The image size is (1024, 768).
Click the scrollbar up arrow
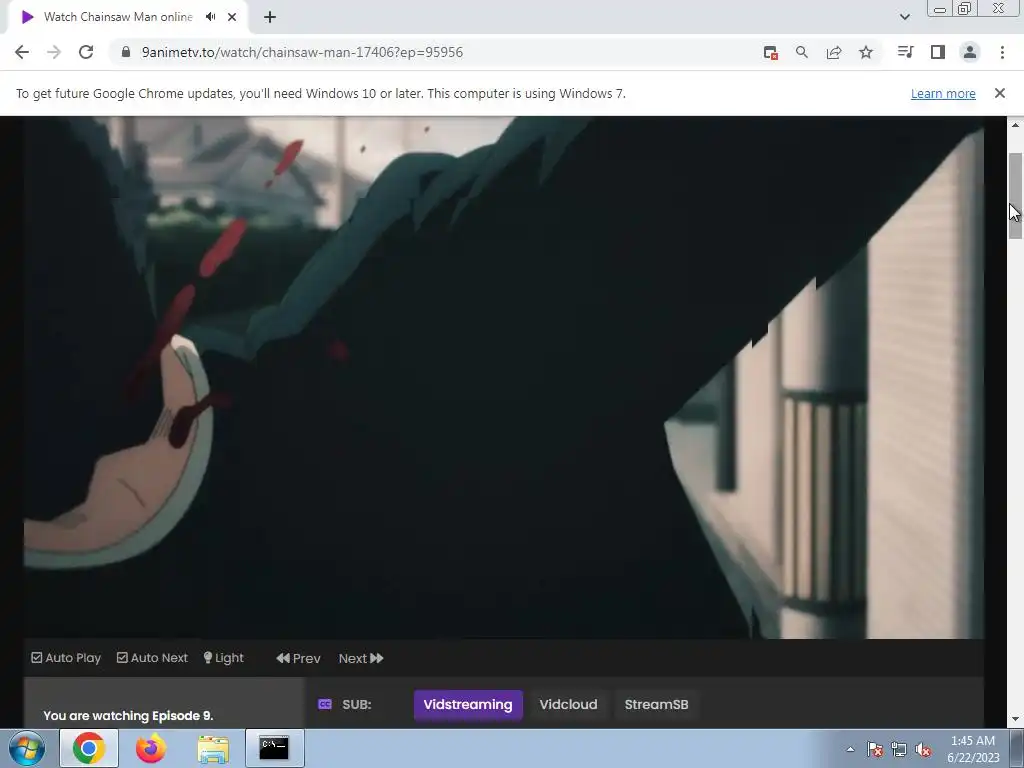coord(1015,125)
